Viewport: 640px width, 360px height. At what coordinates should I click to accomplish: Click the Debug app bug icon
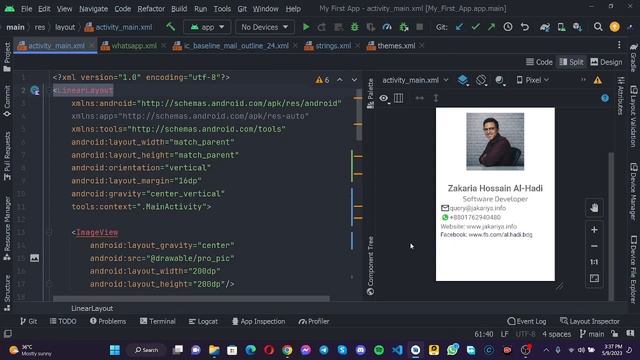click(x=354, y=27)
